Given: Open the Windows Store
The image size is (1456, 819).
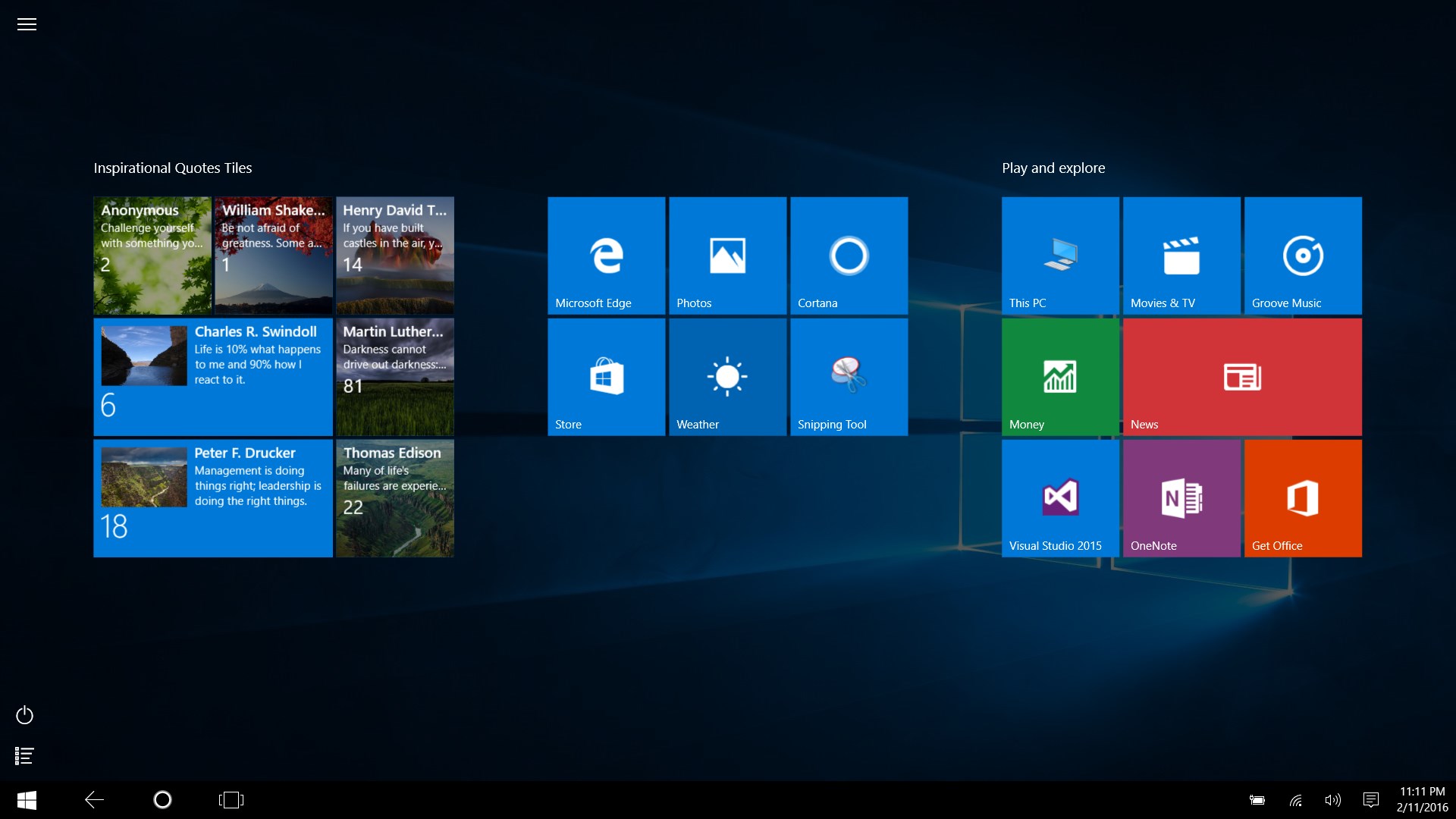Looking at the screenshot, I should (606, 377).
